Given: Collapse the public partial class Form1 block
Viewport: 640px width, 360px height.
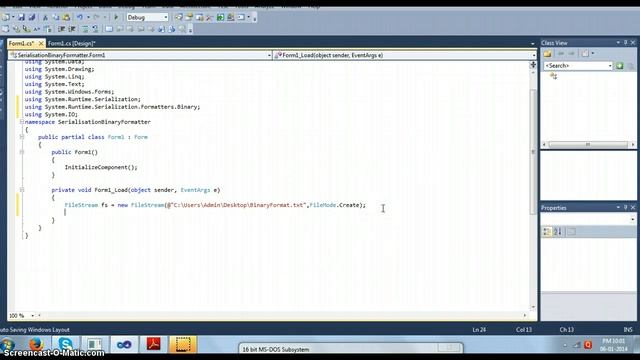Looking at the screenshot, I should click(22, 137).
